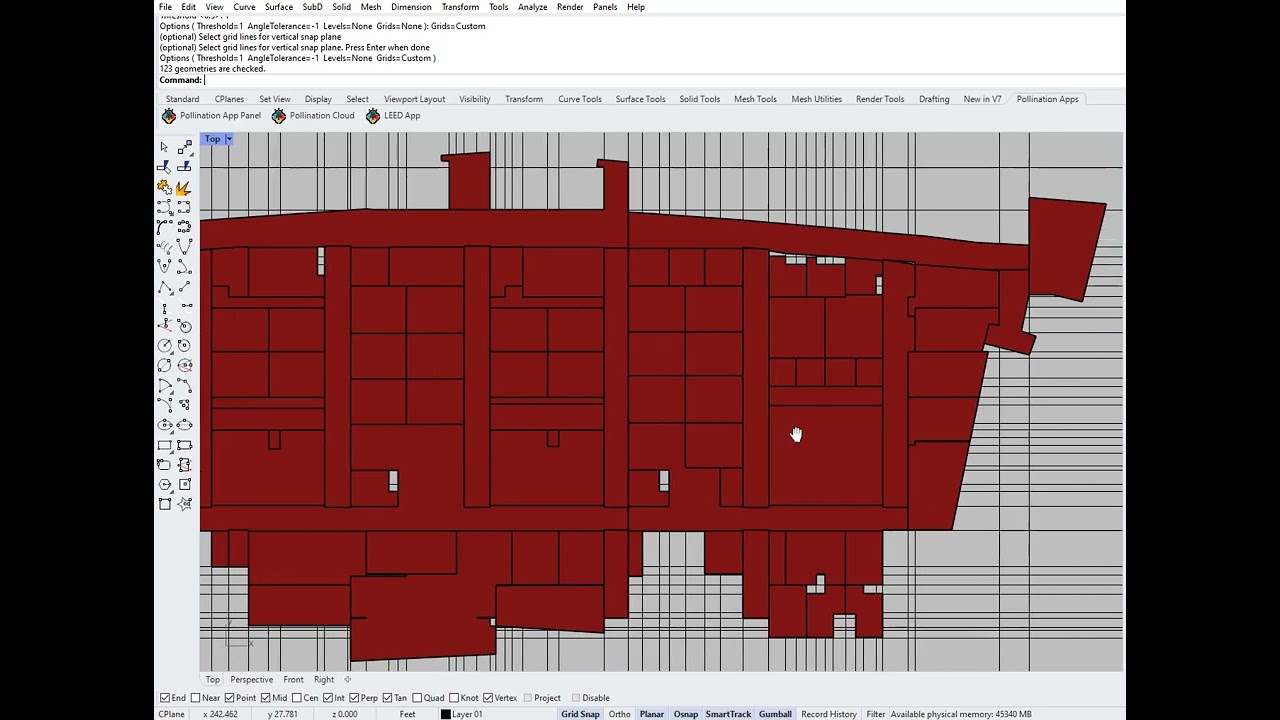Choose the corner-to-corner rectangle tool
1280x720 pixels.
click(x=164, y=445)
